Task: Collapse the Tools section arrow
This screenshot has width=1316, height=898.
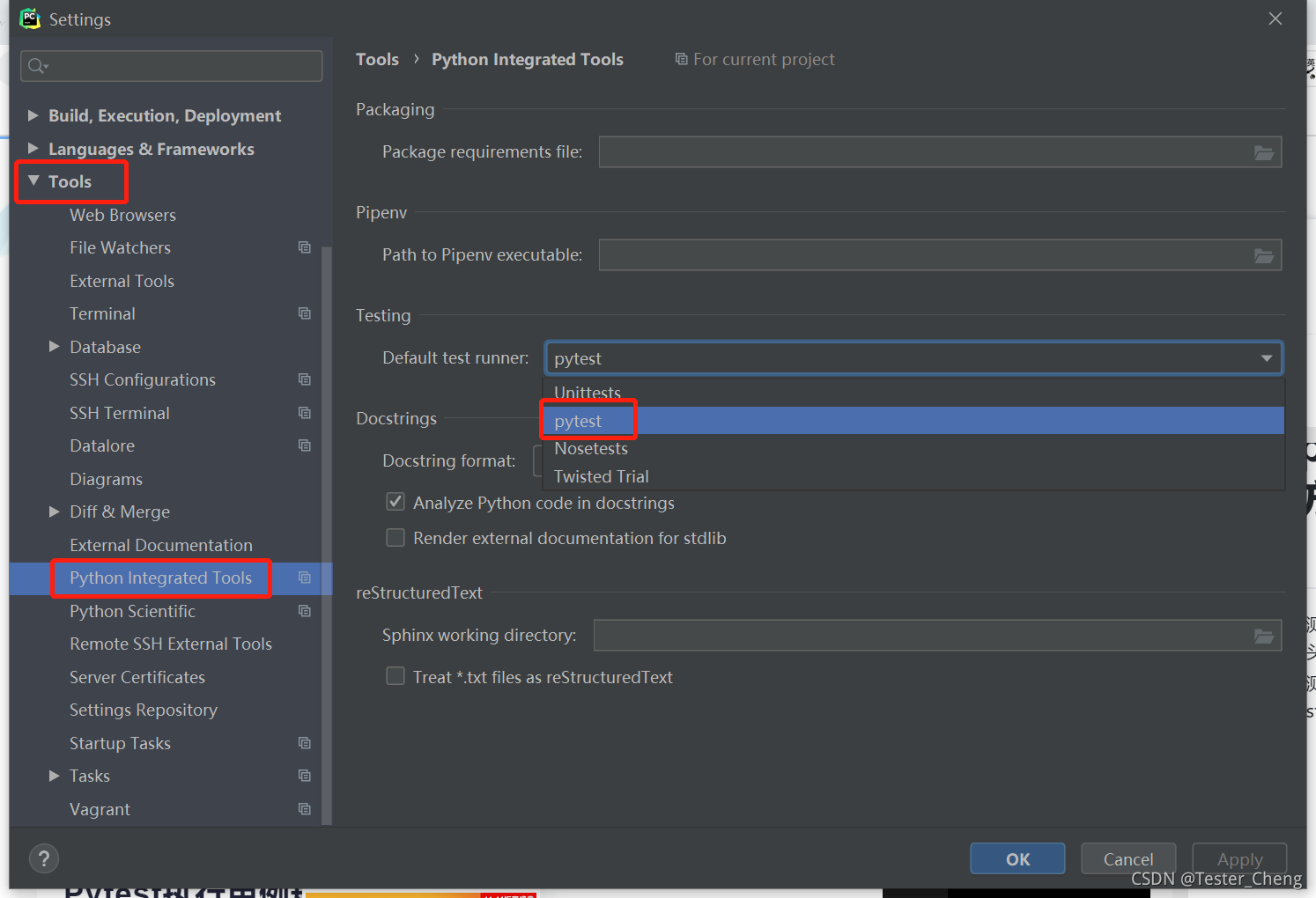Action: 33,181
